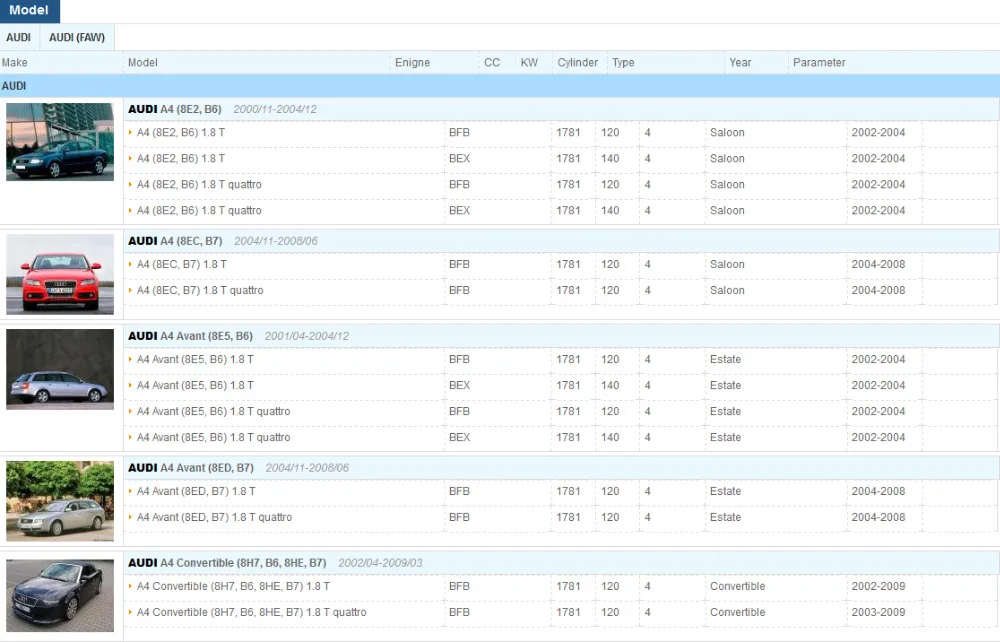Select A4 (8E2, B6) 1.8 T with BEX engine
Screen dimensions: 1000x642
pyautogui.click(x=181, y=159)
